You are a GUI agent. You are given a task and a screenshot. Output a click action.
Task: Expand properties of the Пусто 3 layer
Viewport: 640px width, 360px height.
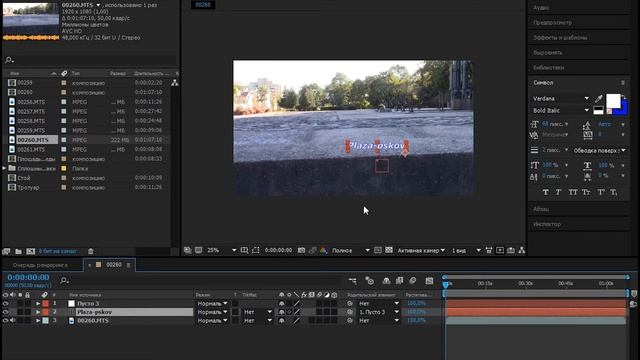(38, 303)
